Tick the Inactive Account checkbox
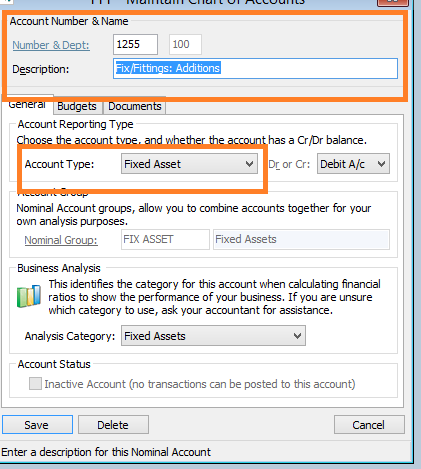The image size is (421, 469). 35,384
